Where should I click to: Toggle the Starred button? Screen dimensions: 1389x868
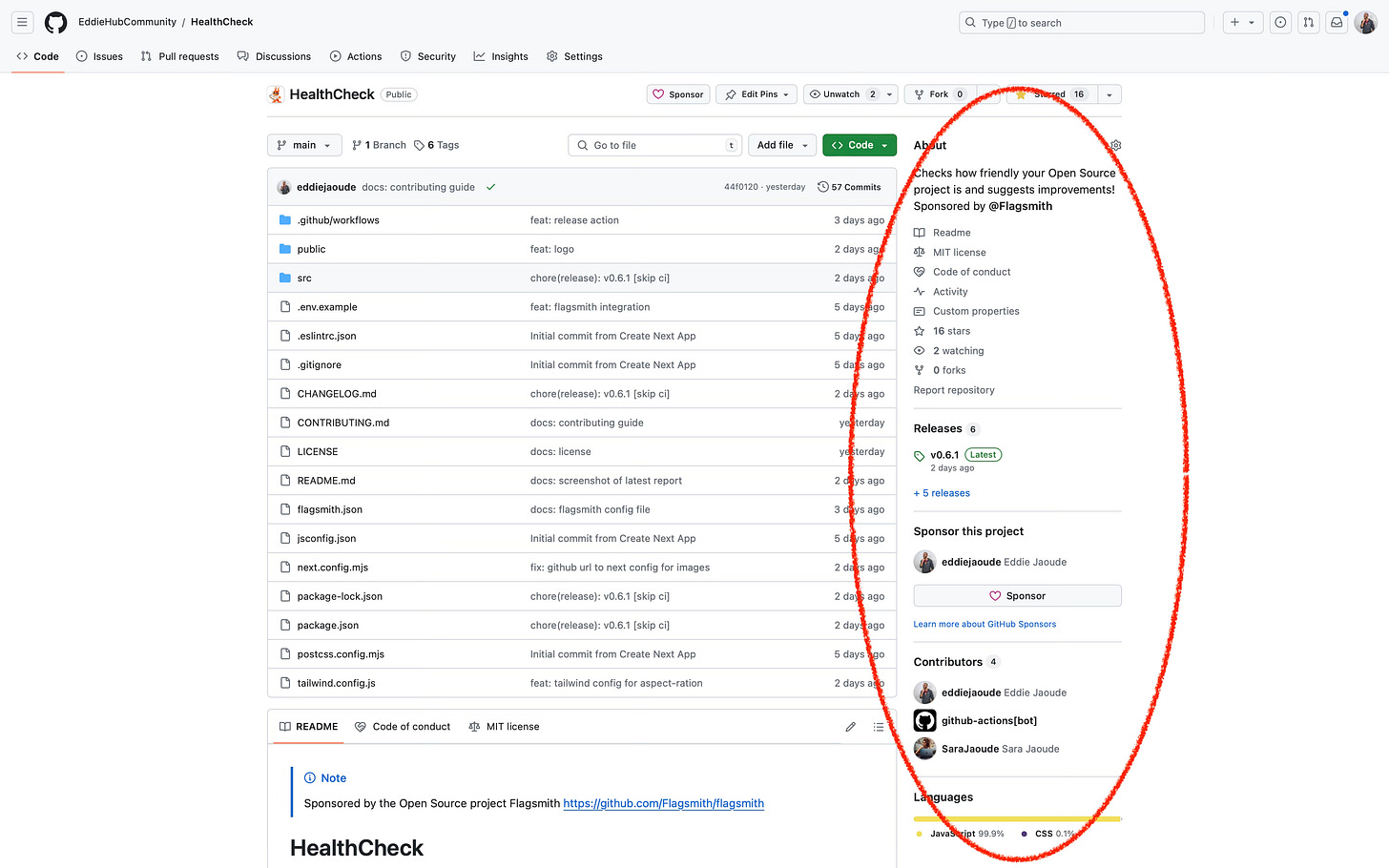tap(1050, 94)
